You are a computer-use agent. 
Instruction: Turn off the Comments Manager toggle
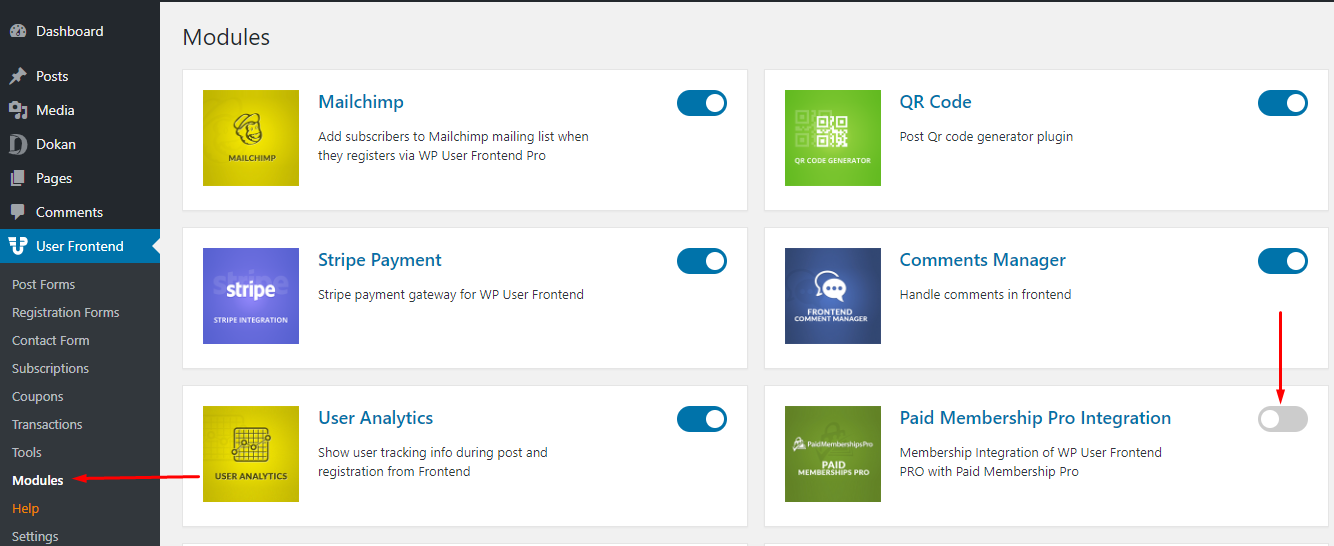1283,261
